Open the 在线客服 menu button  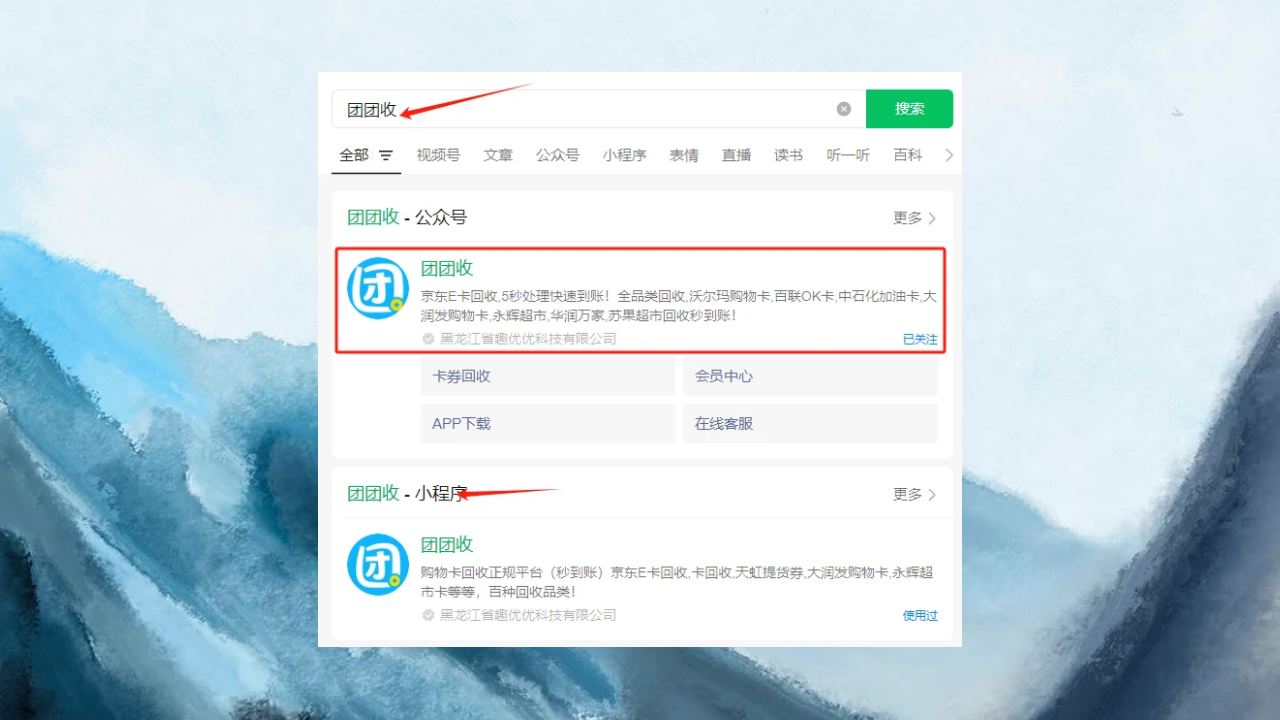(810, 424)
